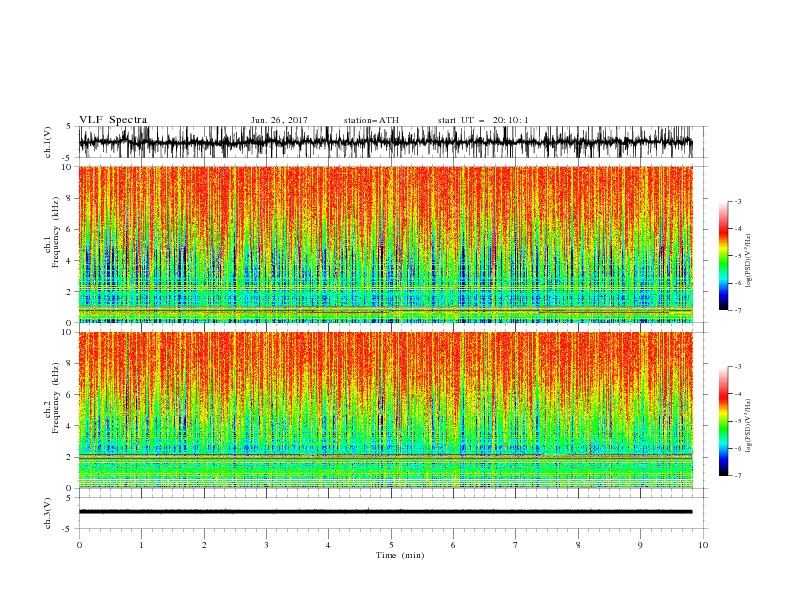This screenshot has height=612, width=792.
Task: Click time axis tick label "4"
Action: point(328,545)
